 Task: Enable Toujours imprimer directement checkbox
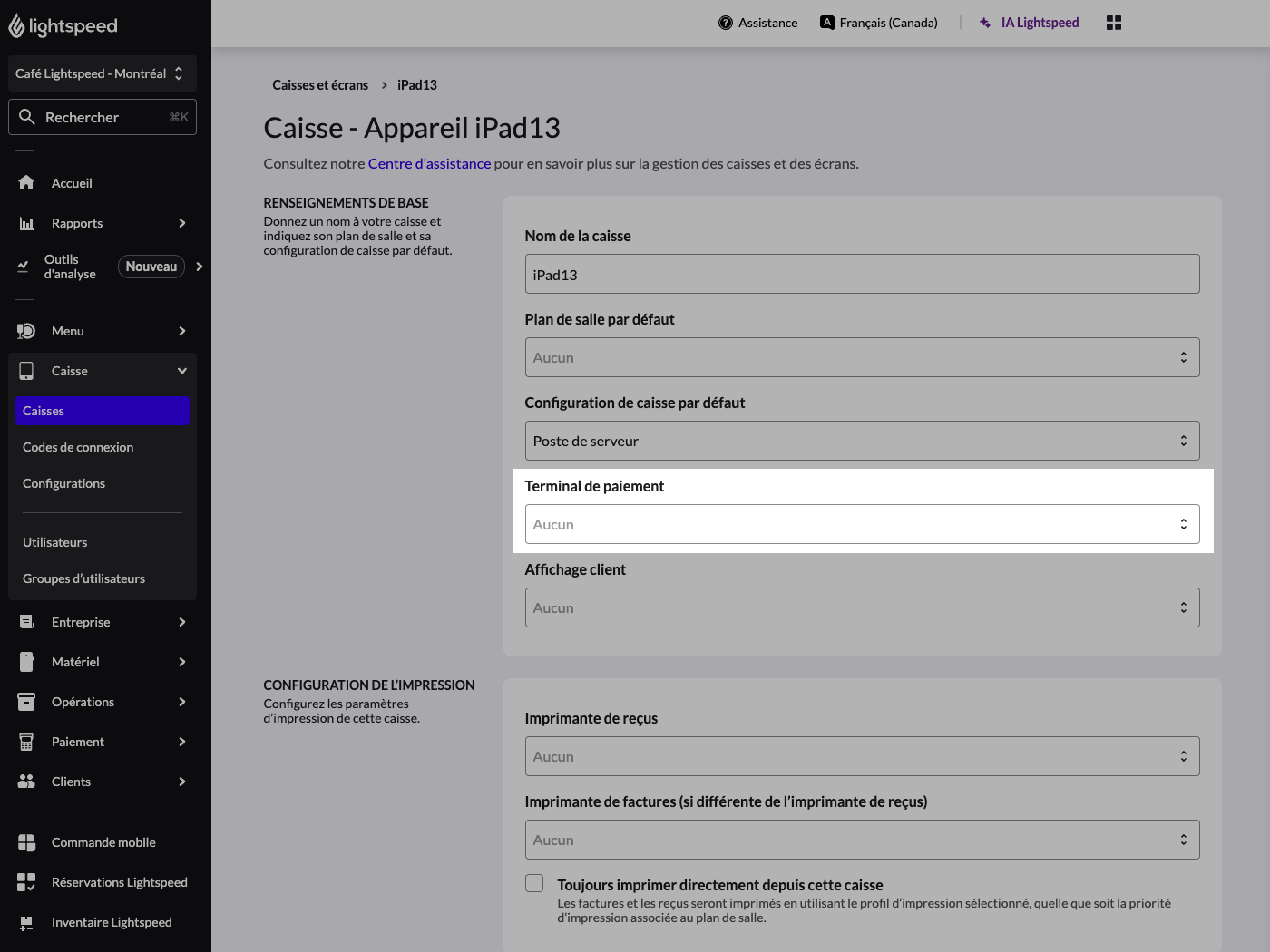pyautogui.click(x=534, y=883)
